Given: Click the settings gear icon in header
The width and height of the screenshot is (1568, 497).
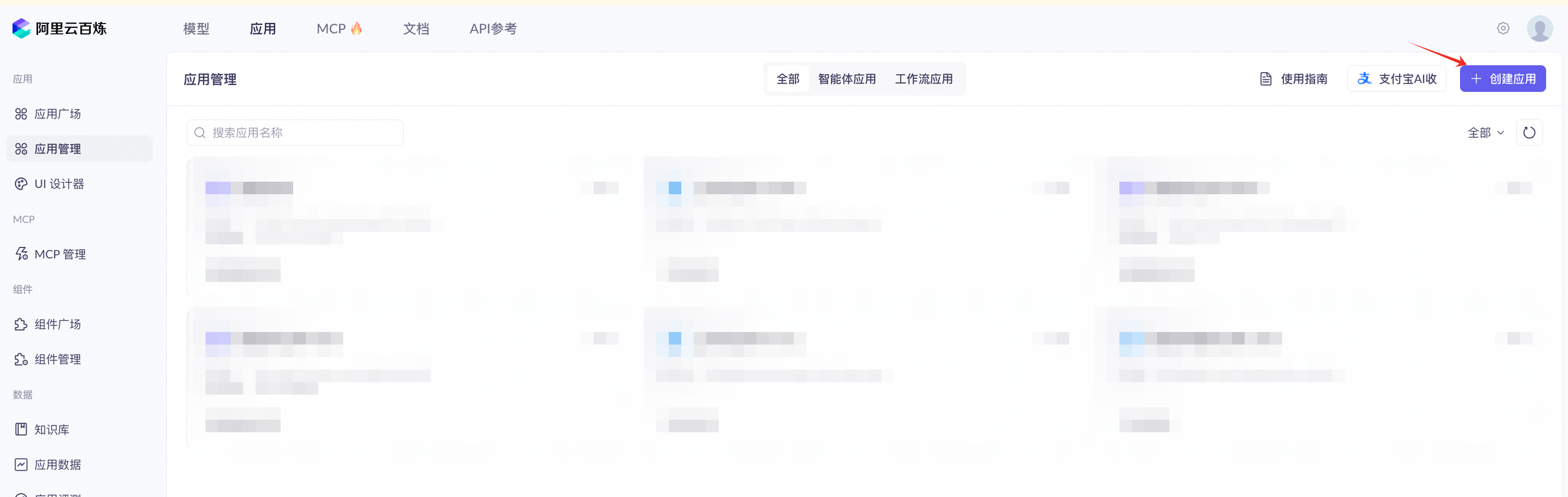Looking at the screenshot, I should pos(1503,29).
